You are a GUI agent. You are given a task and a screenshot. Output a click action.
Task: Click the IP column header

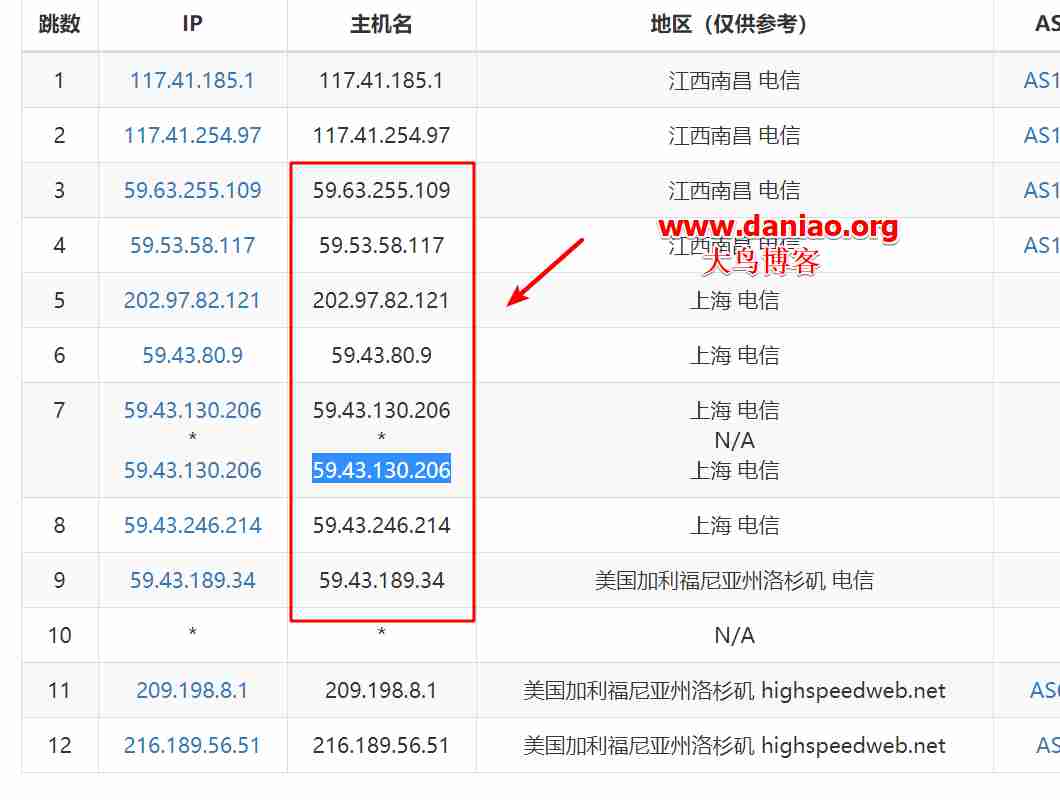pyautogui.click(x=192, y=24)
